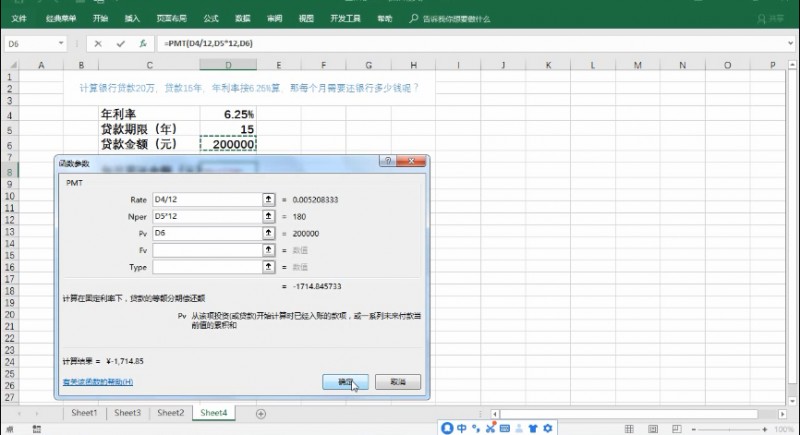This screenshot has width=800, height=435.
Task: Collapse the Pv argument range selector
Action: pos(268,233)
